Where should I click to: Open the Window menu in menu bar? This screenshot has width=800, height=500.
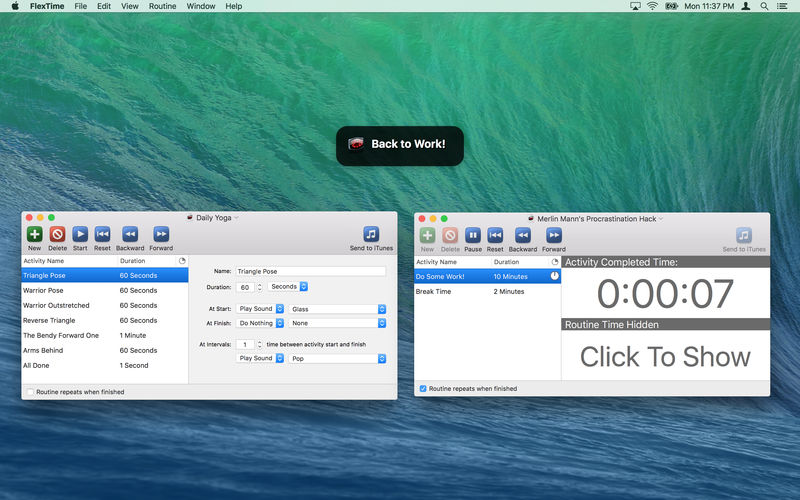[200, 6]
